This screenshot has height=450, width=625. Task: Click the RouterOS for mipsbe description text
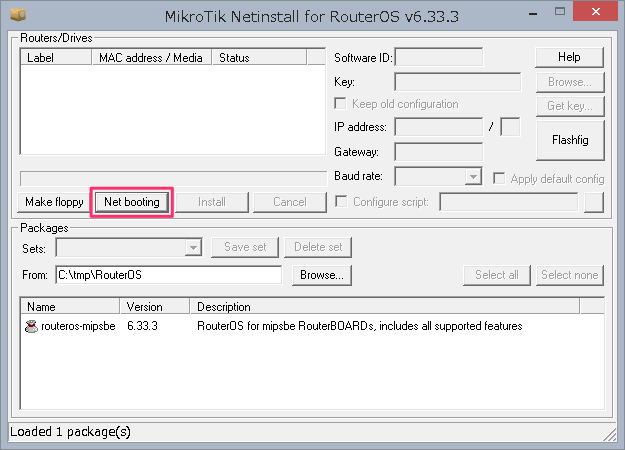[x=360, y=326]
